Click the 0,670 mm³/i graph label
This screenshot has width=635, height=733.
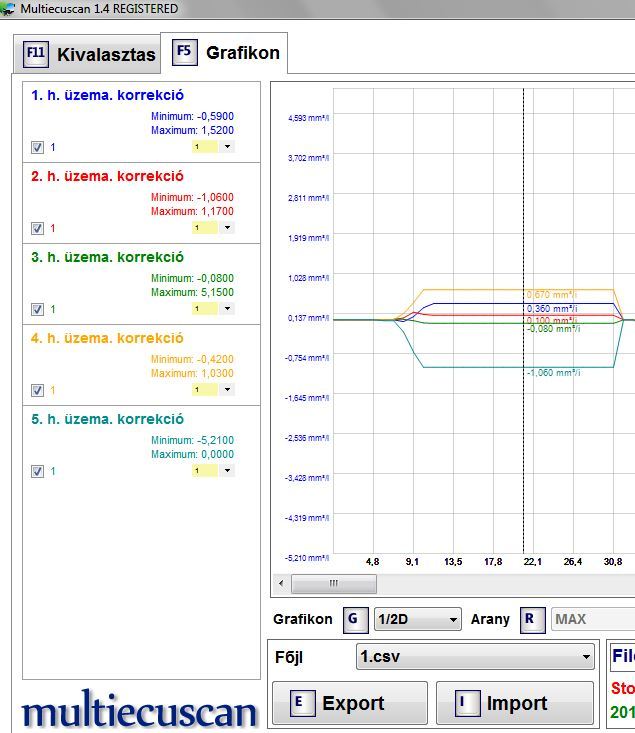(x=552, y=295)
